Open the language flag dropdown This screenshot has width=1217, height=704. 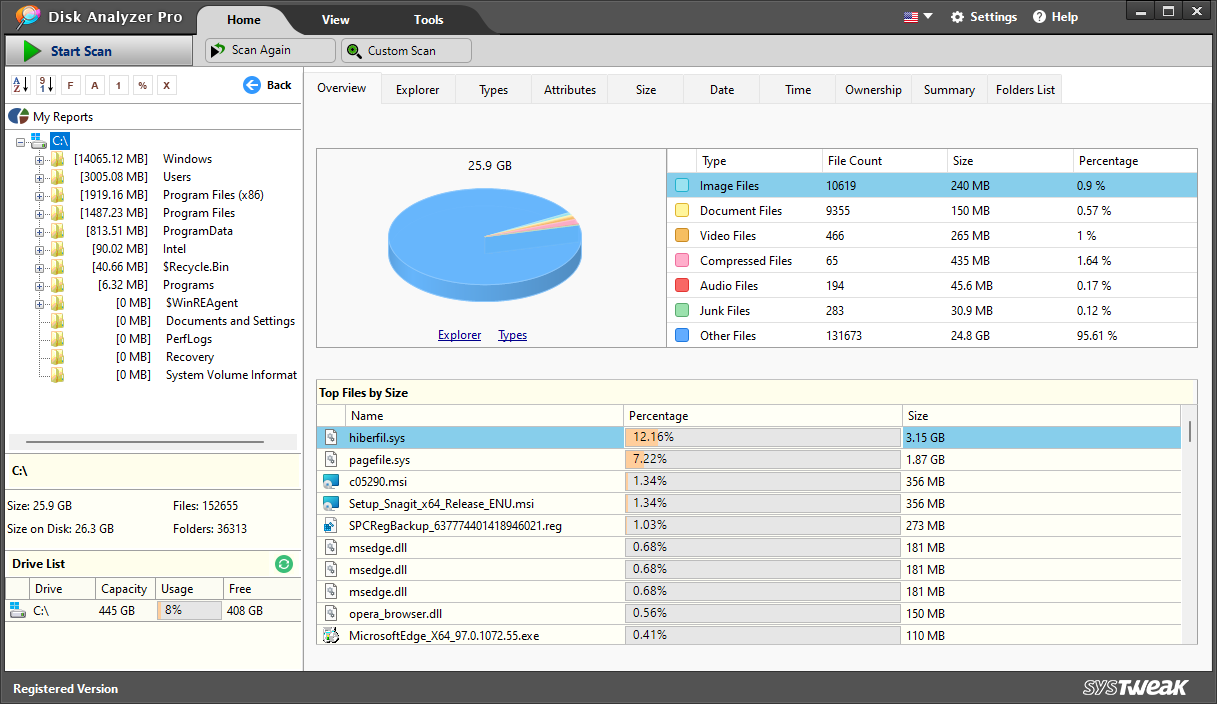click(918, 17)
